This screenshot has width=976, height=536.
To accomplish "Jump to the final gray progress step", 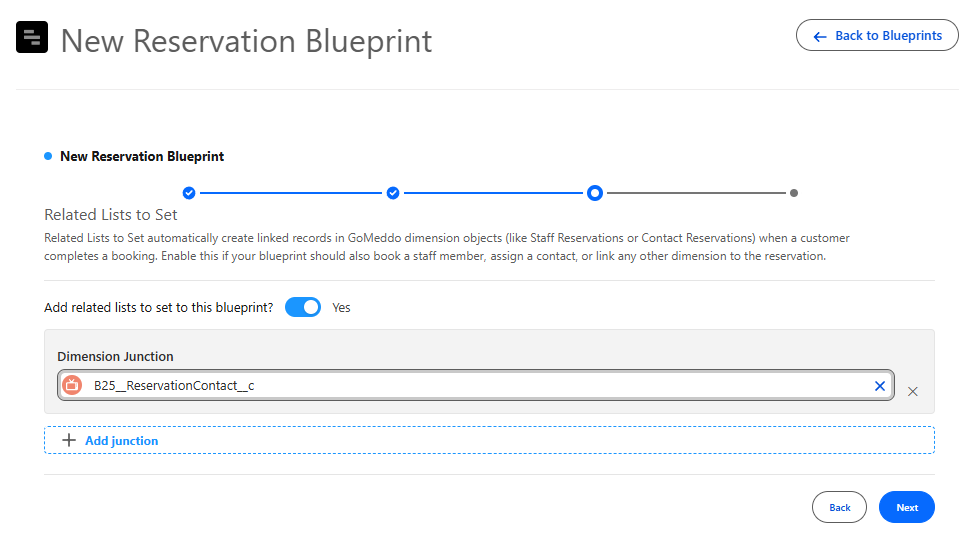I will 794,193.
